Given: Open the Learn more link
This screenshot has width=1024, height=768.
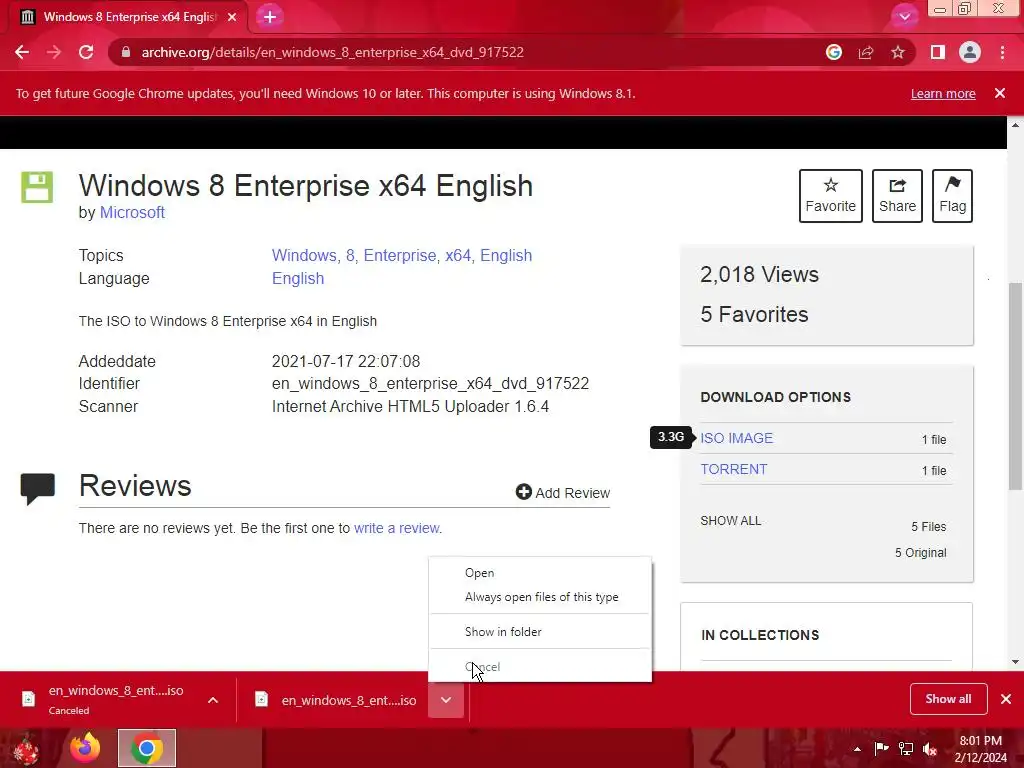Looking at the screenshot, I should [x=943, y=93].
